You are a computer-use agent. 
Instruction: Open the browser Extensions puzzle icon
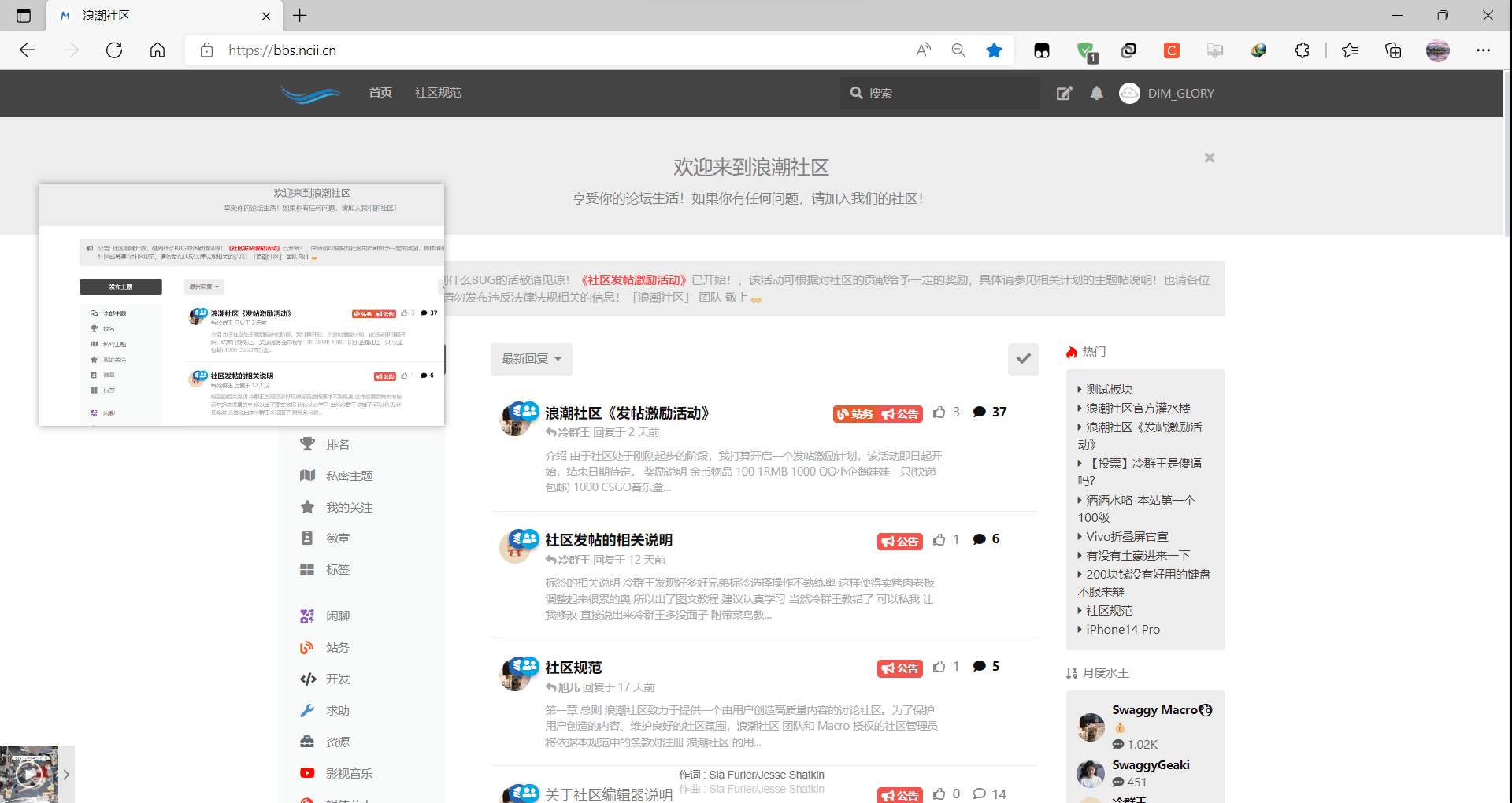(1302, 50)
